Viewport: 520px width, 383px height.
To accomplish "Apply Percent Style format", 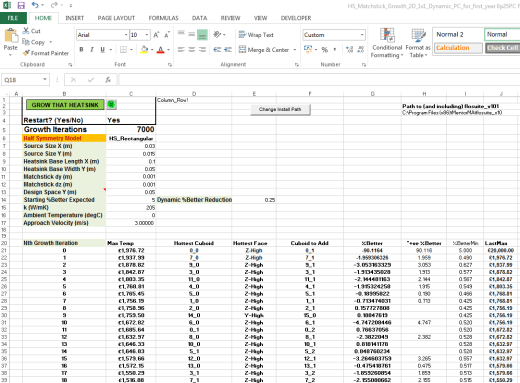I will 324,50.
